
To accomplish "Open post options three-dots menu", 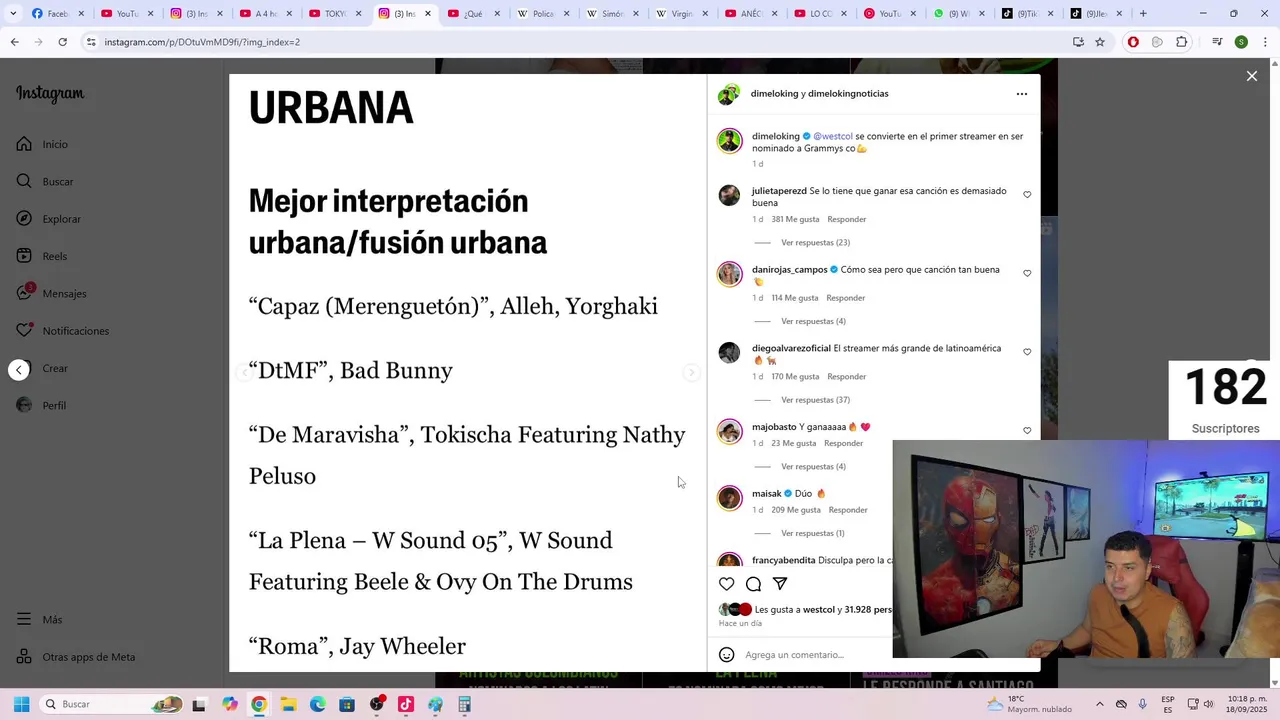I will pos(1021,94).
